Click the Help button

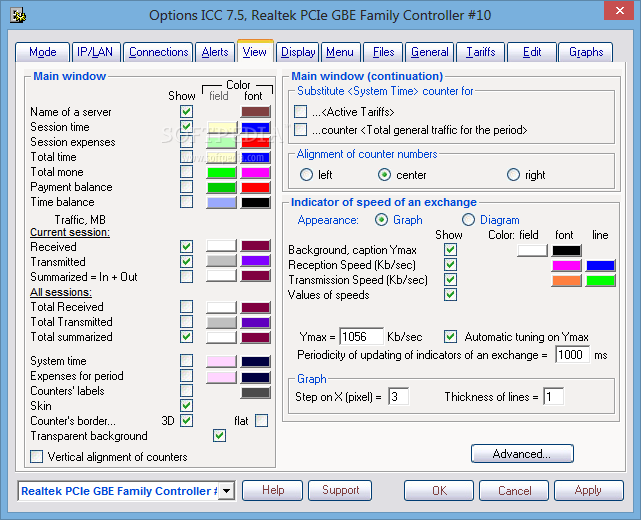tap(273, 490)
